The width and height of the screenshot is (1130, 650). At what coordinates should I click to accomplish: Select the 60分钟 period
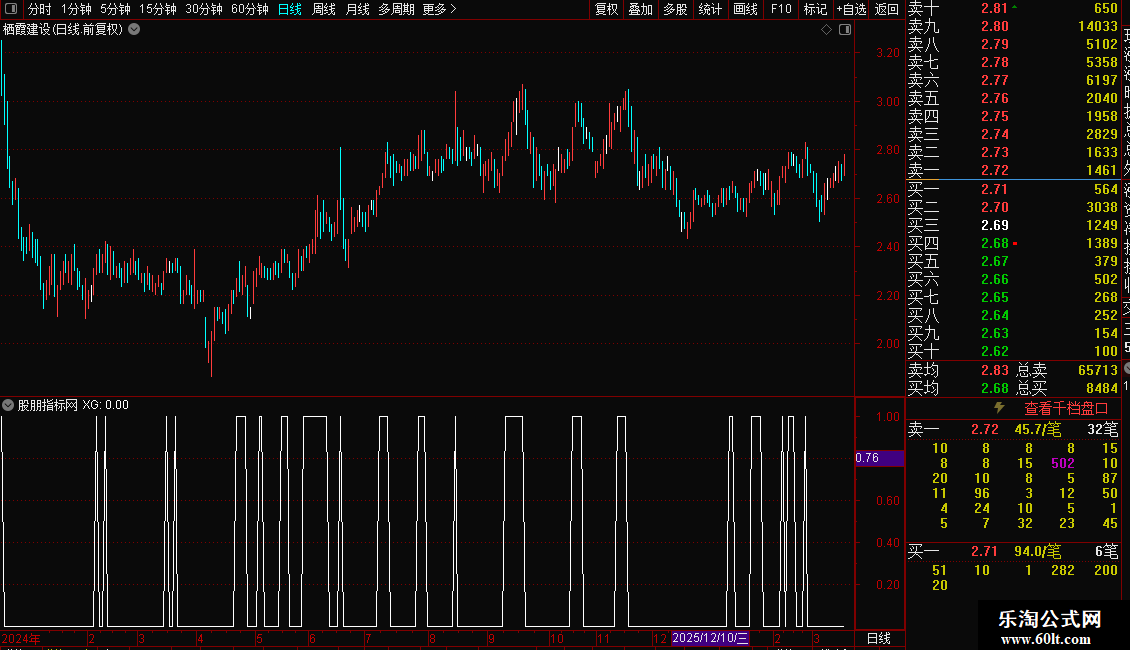250,9
